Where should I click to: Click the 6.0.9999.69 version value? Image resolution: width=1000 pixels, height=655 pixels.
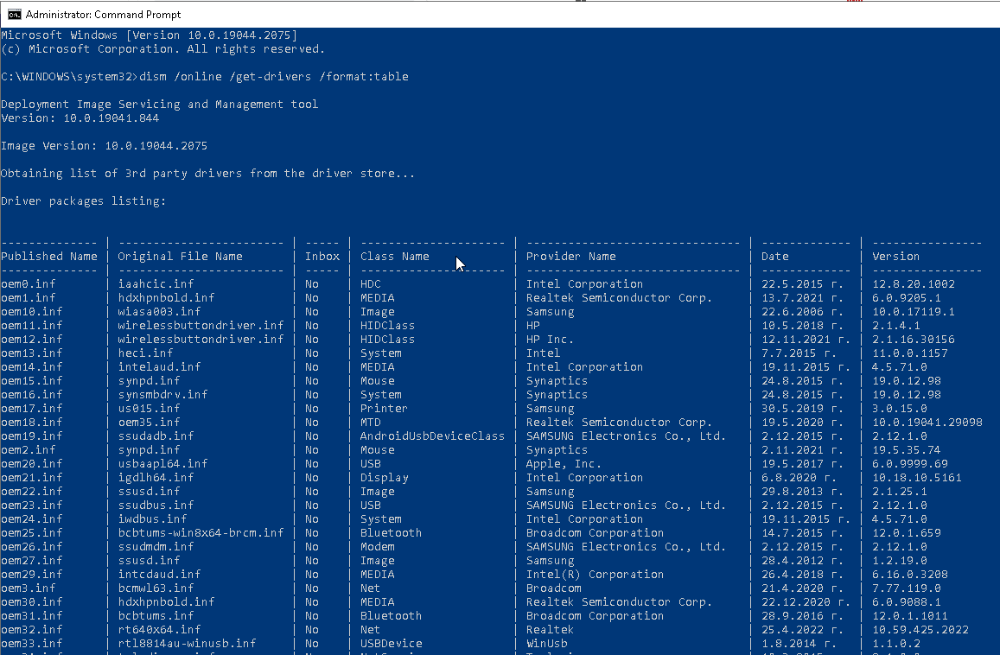(x=910, y=464)
